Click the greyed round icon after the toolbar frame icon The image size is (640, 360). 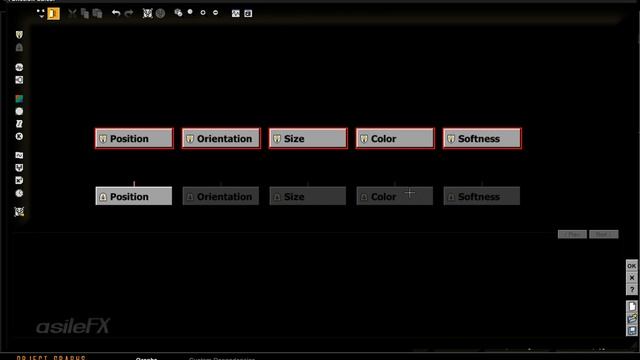[160, 13]
